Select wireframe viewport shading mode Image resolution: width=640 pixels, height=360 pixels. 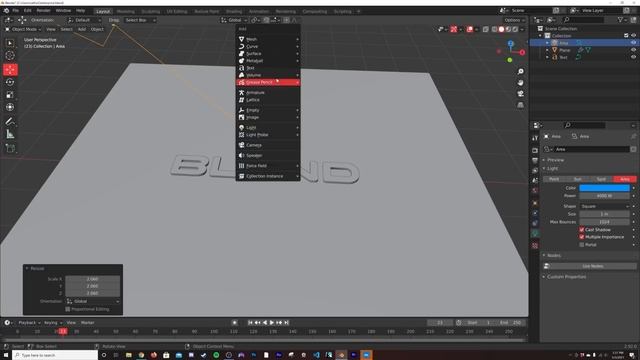tap(494, 29)
